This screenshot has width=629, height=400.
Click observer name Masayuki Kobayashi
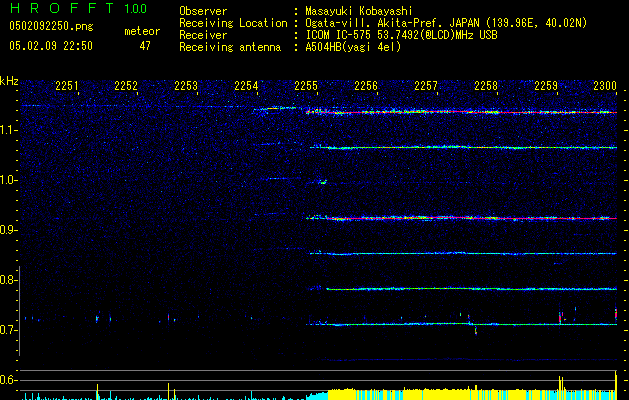pos(360,11)
